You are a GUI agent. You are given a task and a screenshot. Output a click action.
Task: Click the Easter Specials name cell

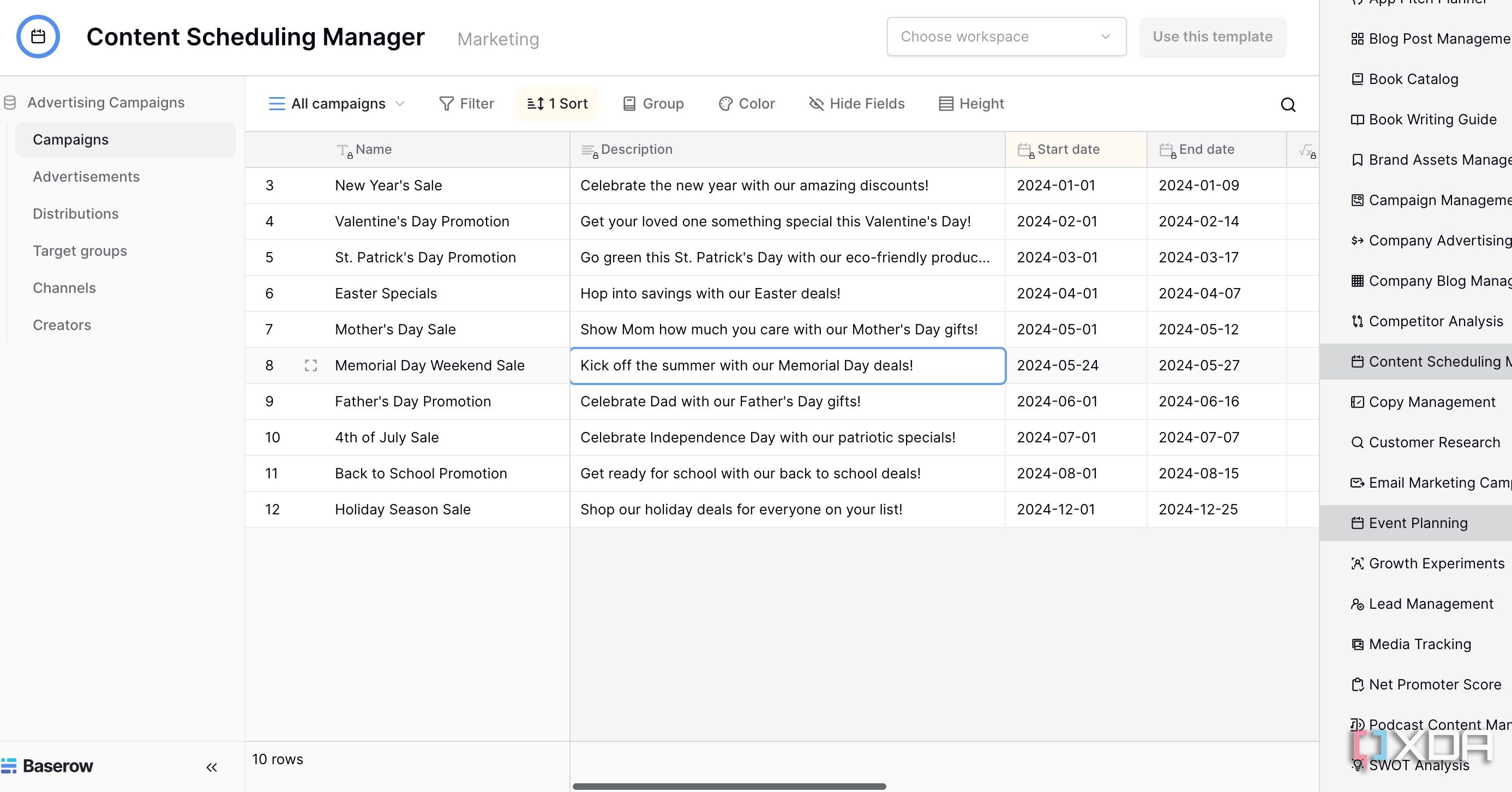click(447, 293)
